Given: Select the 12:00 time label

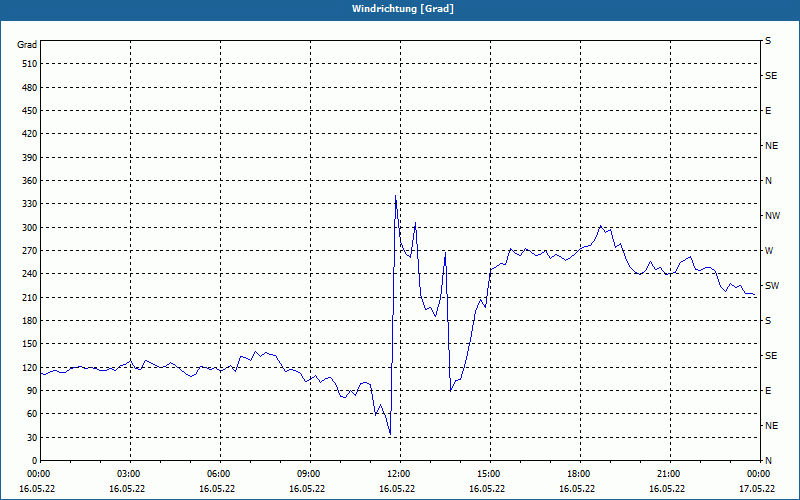Looking at the screenshot, I should coord(397,473).
